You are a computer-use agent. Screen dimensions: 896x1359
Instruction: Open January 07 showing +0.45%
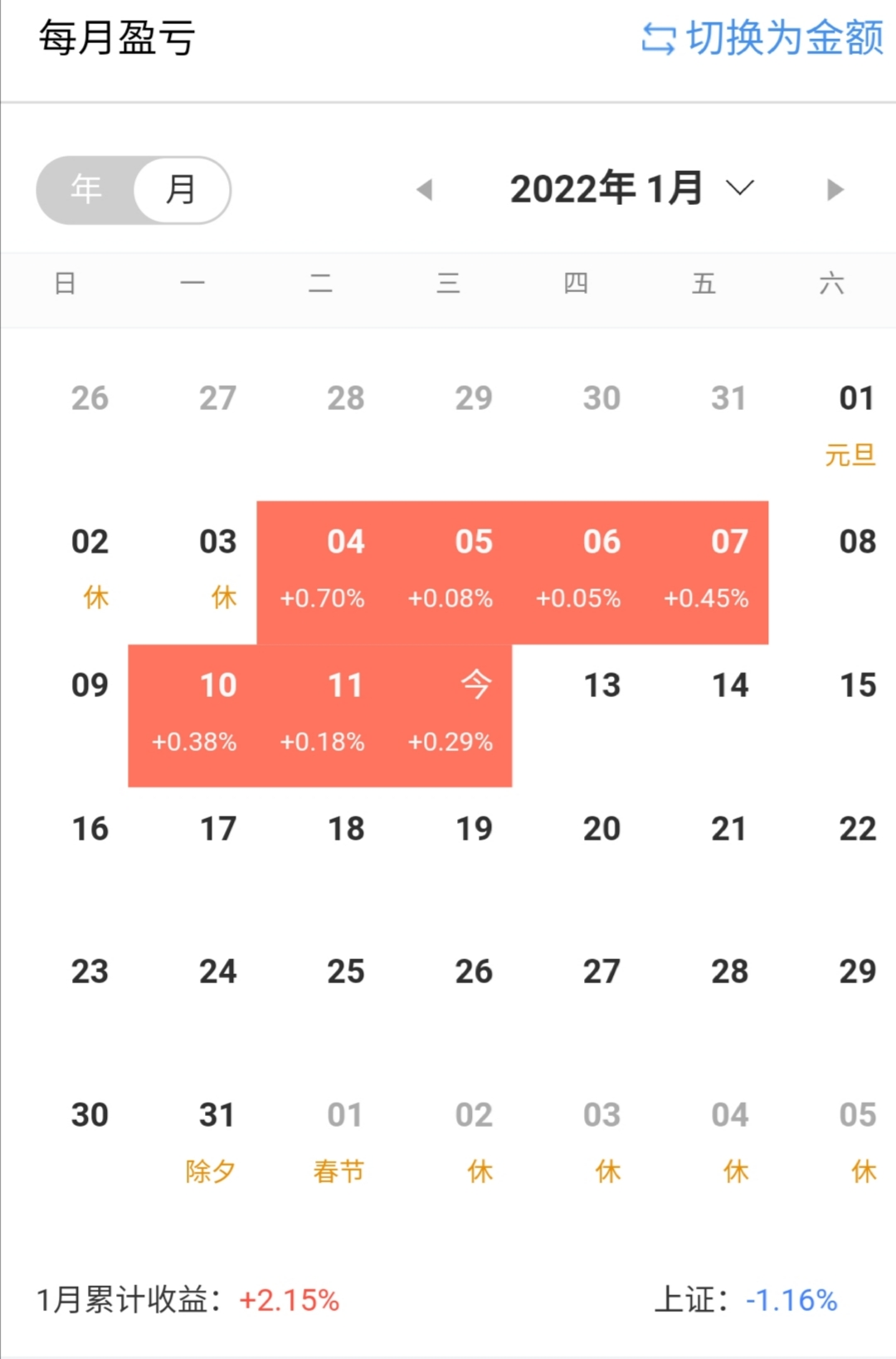705,572
